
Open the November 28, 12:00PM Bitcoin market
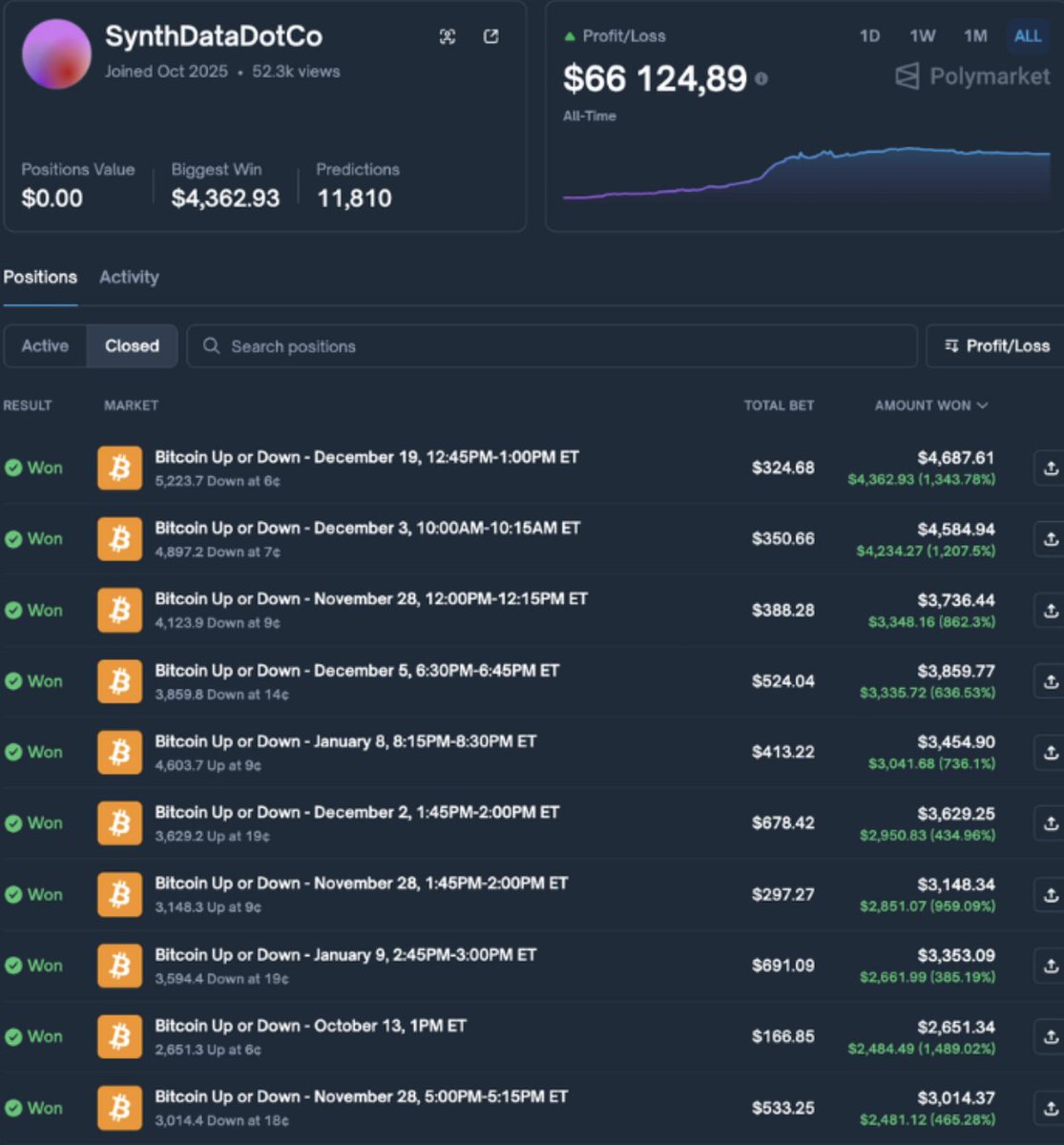pos(372,598)
